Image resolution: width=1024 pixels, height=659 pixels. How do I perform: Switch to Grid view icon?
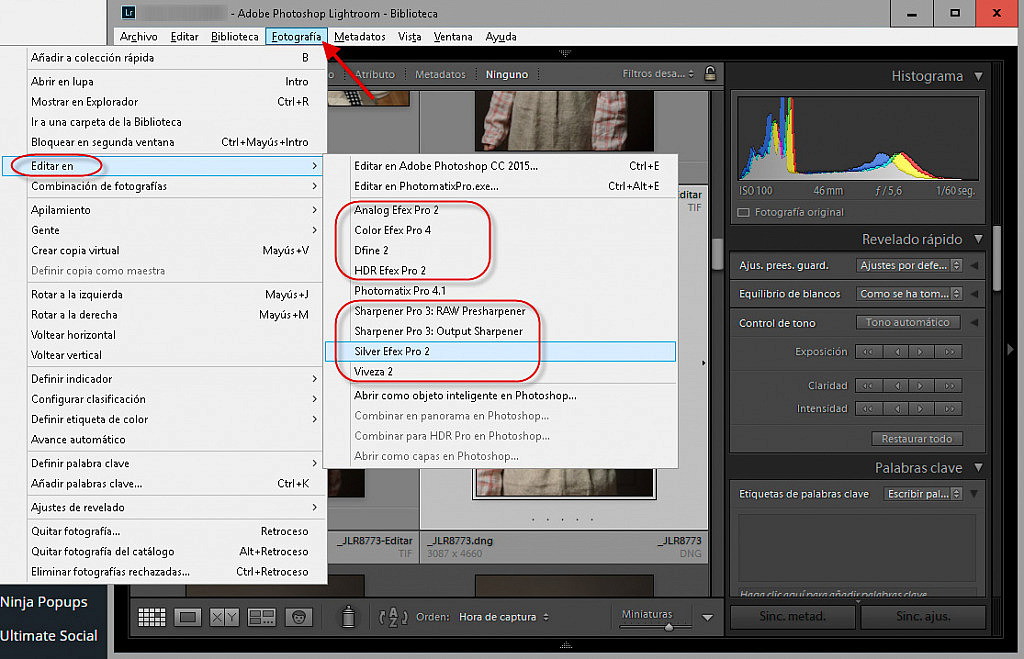pos(152,617)
